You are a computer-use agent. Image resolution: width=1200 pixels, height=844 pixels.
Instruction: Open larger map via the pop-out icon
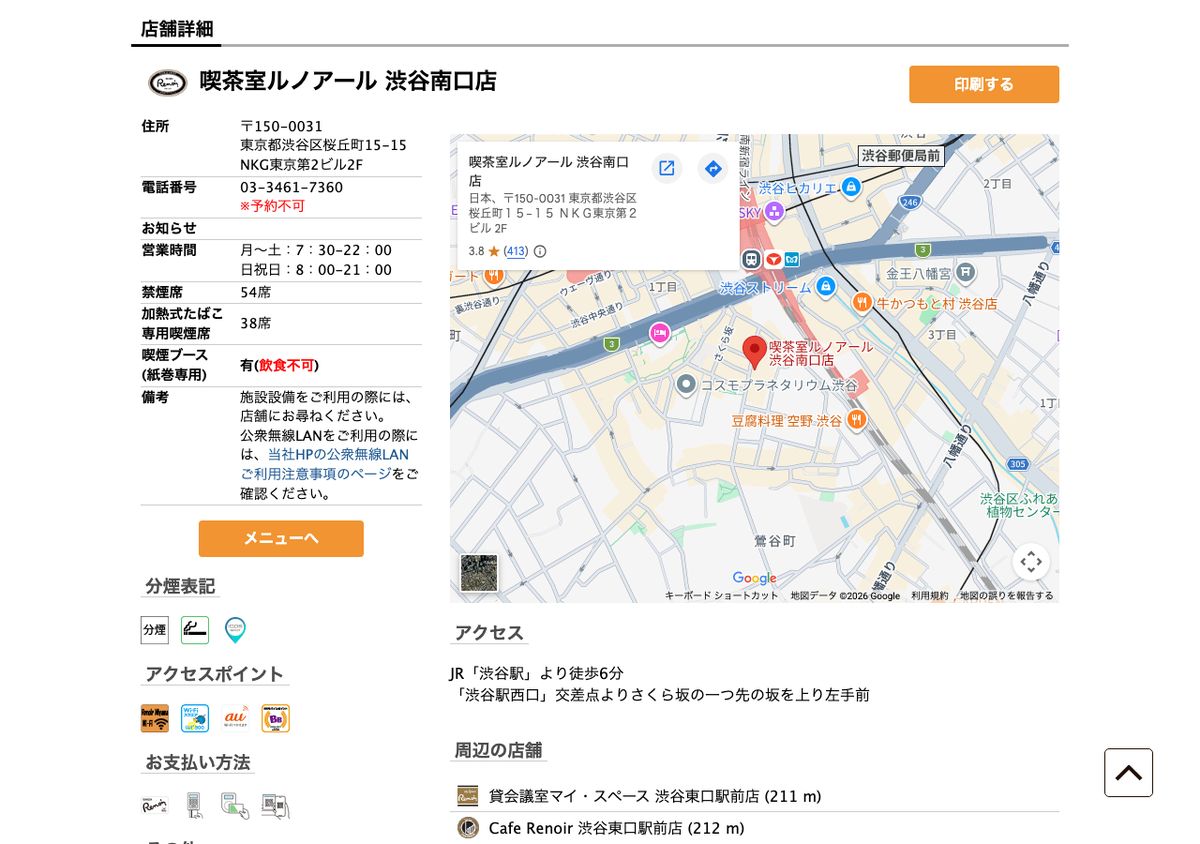point(667,168)
